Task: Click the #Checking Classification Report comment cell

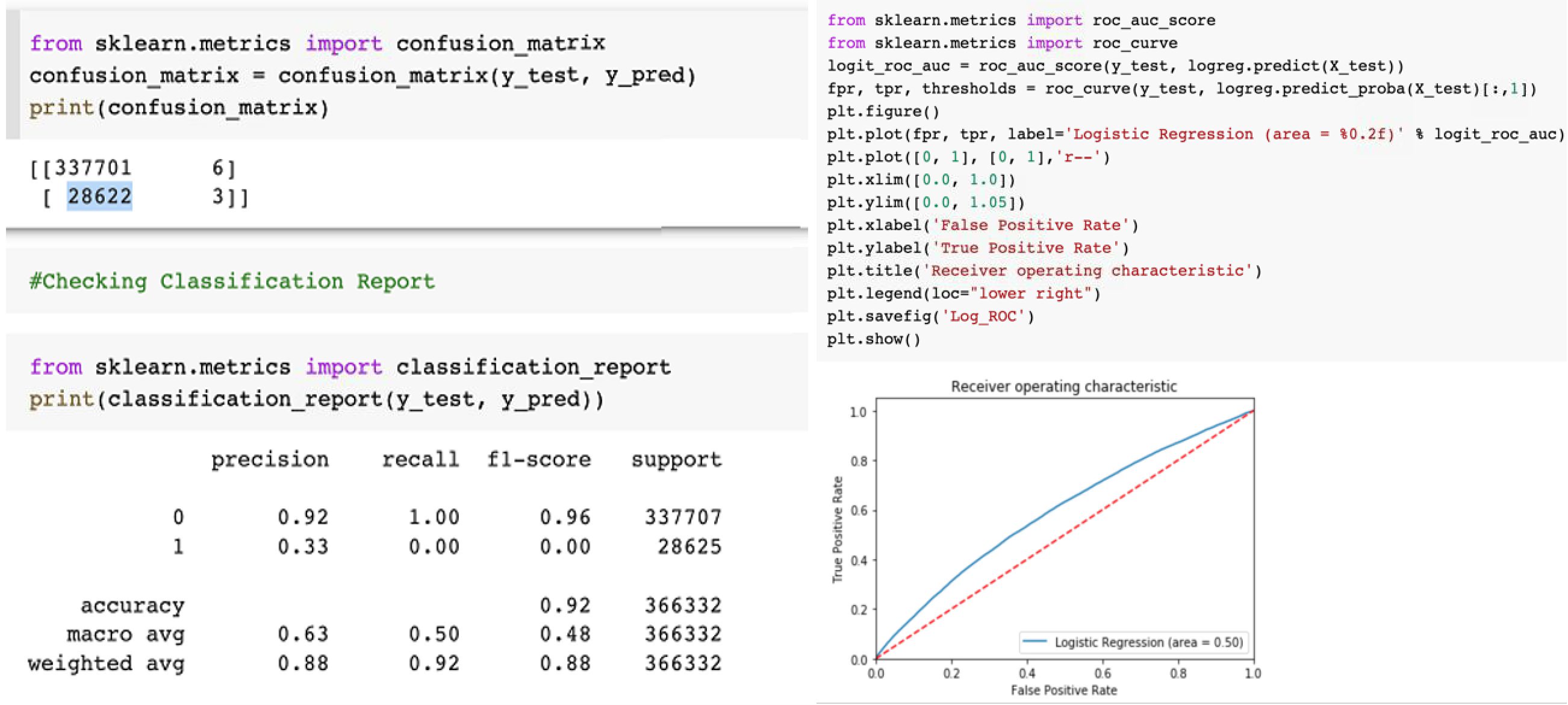Action: click(x=232, y=281)
